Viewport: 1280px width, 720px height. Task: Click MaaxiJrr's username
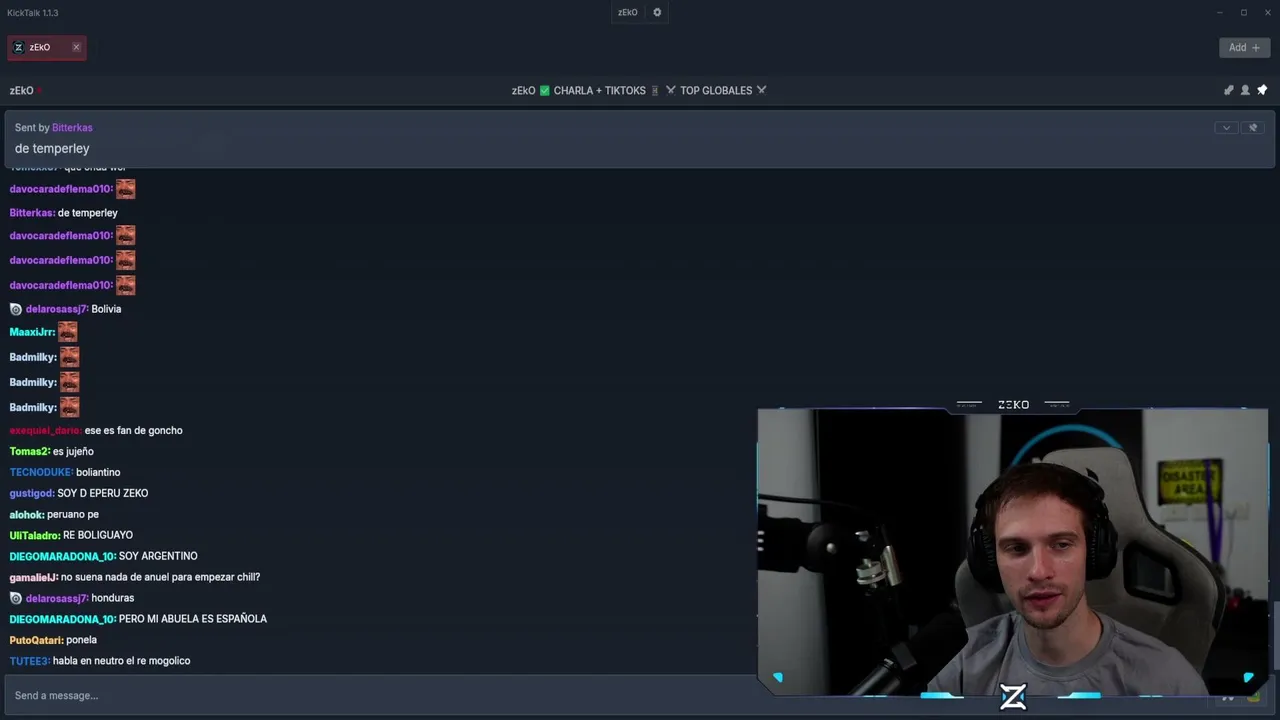[x=32, y=332]
